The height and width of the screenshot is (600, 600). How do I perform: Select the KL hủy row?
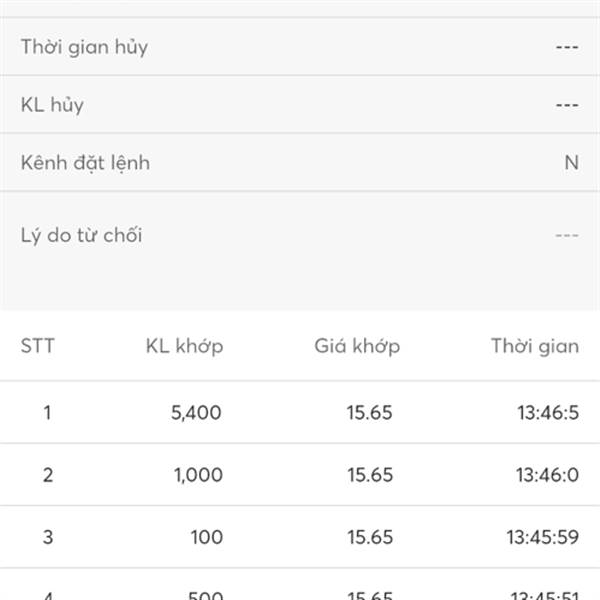pos(300,104)
